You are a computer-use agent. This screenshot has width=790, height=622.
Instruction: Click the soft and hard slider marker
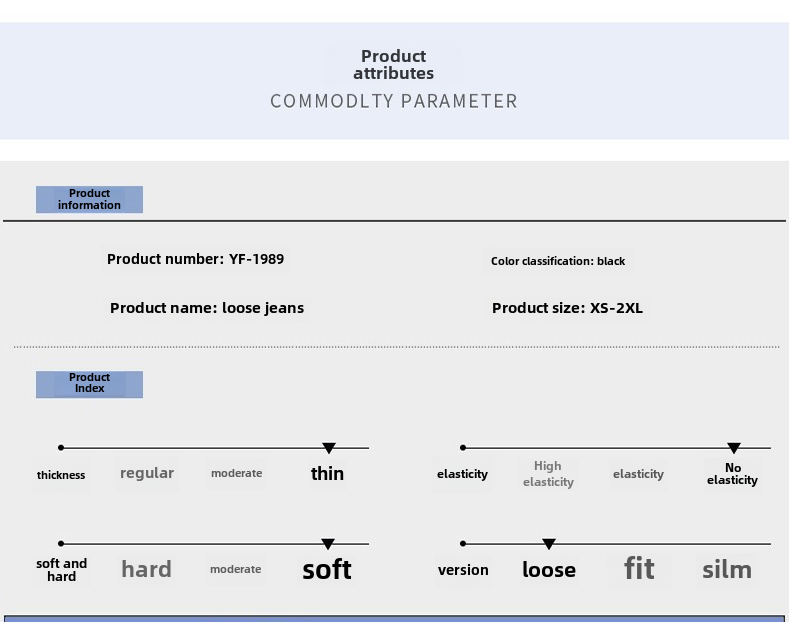328,544
